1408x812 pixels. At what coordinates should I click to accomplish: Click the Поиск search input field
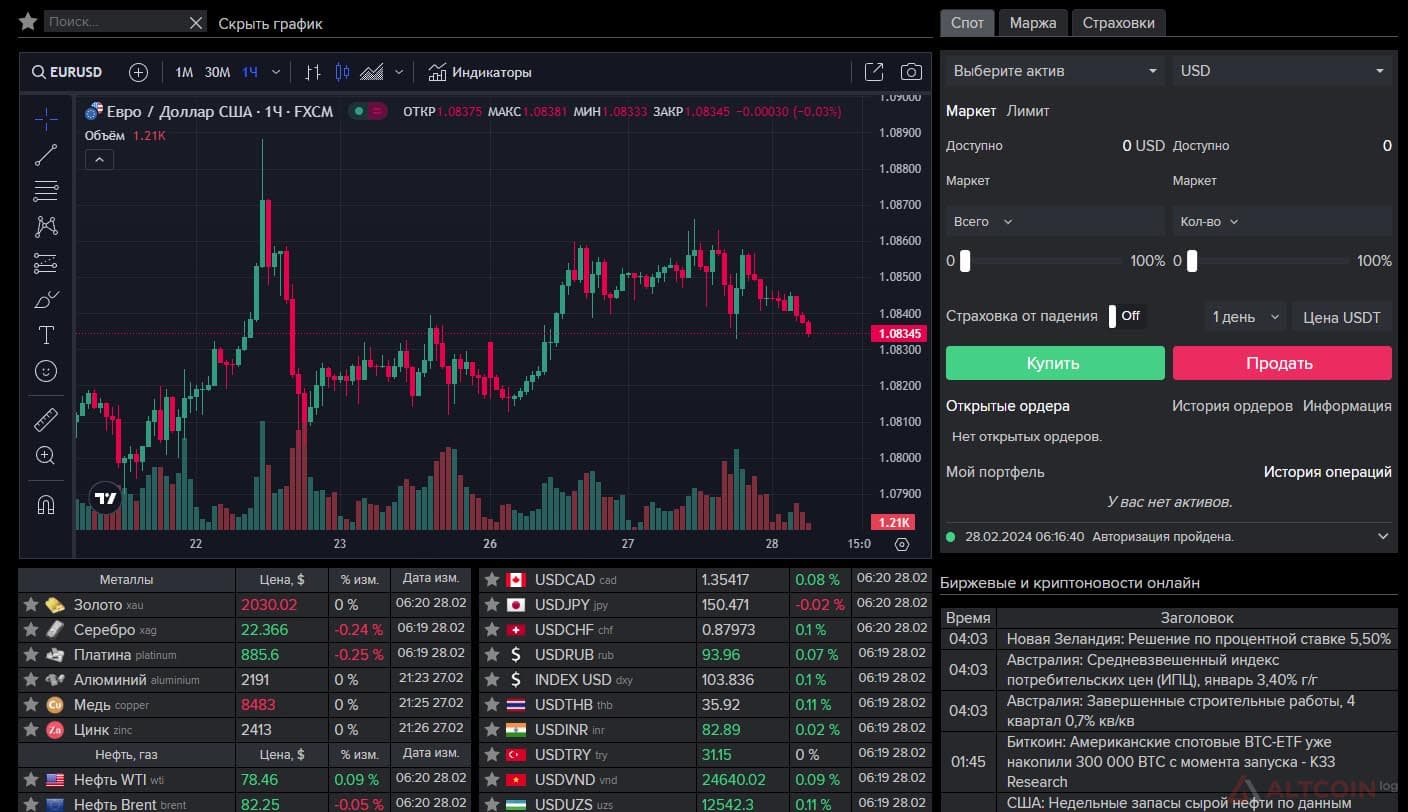[115, 22]
